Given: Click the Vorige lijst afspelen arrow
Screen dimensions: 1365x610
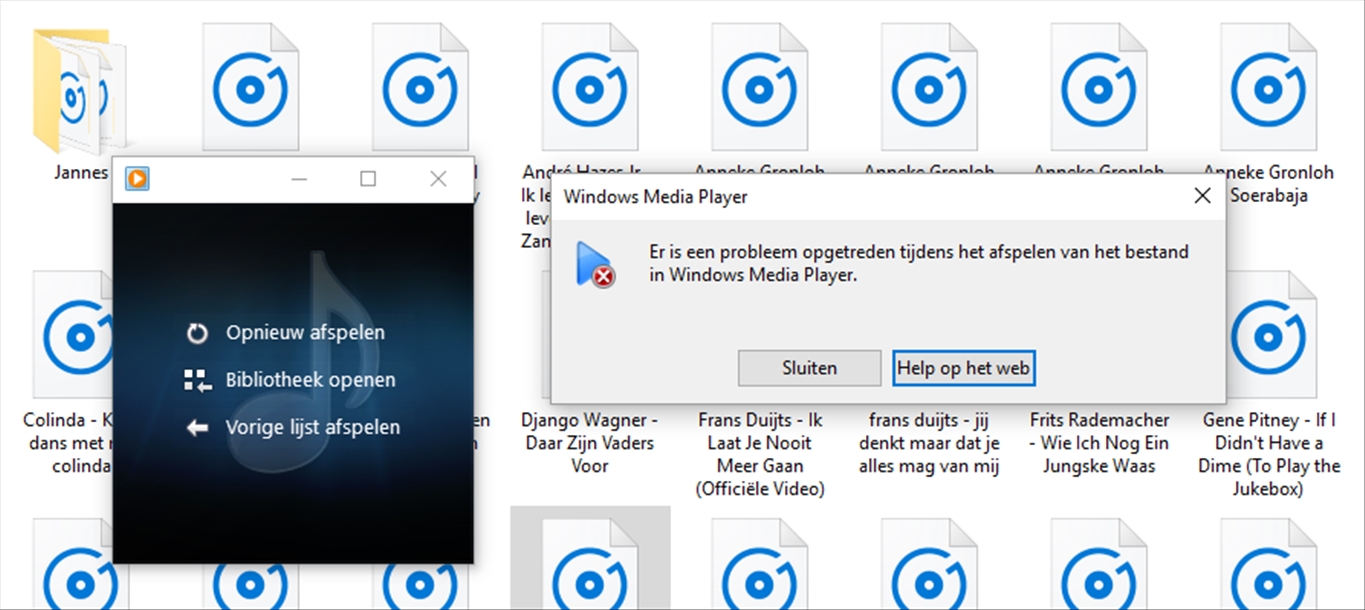Looking at the screenshot, I should tap(197, 427).
